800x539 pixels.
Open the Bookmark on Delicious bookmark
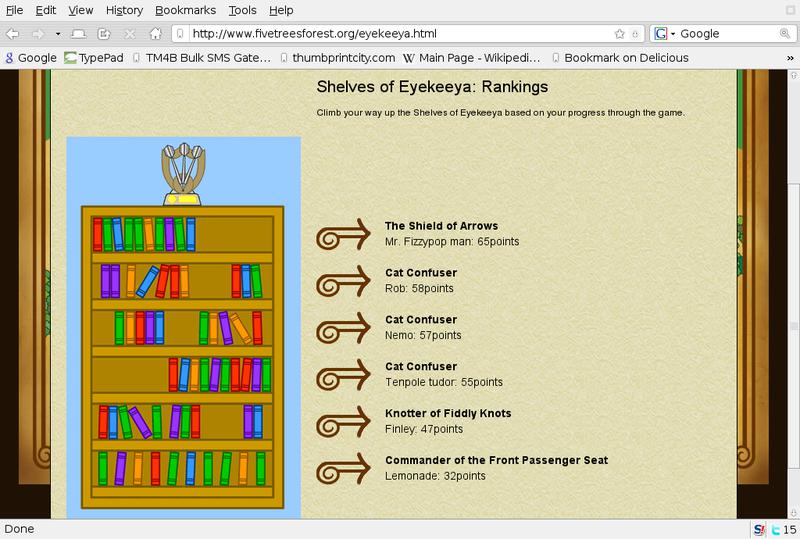(620, 58)
